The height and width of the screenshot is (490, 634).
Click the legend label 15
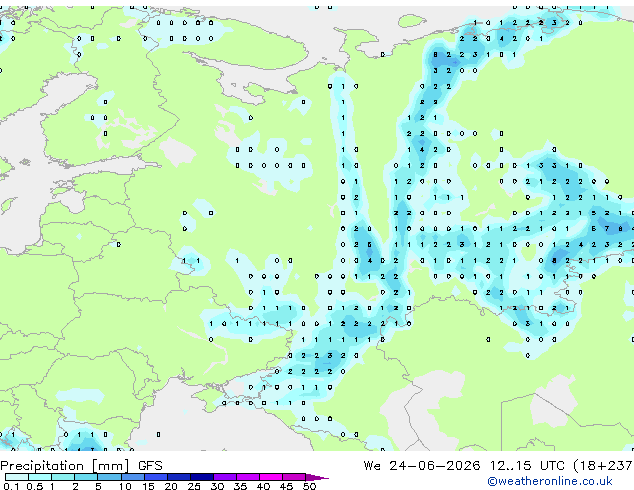point(148,486)
